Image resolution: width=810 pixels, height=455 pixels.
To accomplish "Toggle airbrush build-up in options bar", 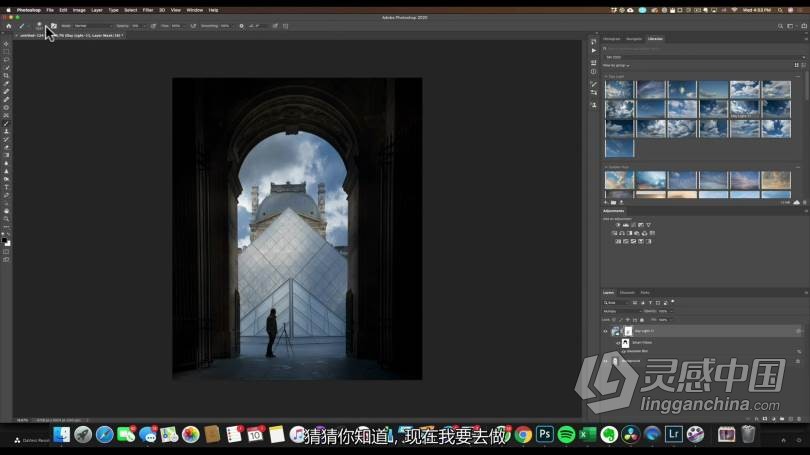I will [193, 26].
